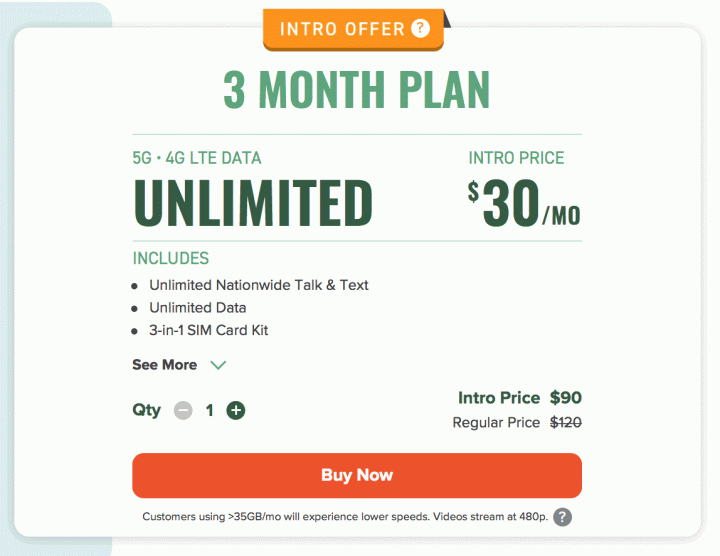Select the 3-in-1 SIM Card Kit item

[208, 330]
